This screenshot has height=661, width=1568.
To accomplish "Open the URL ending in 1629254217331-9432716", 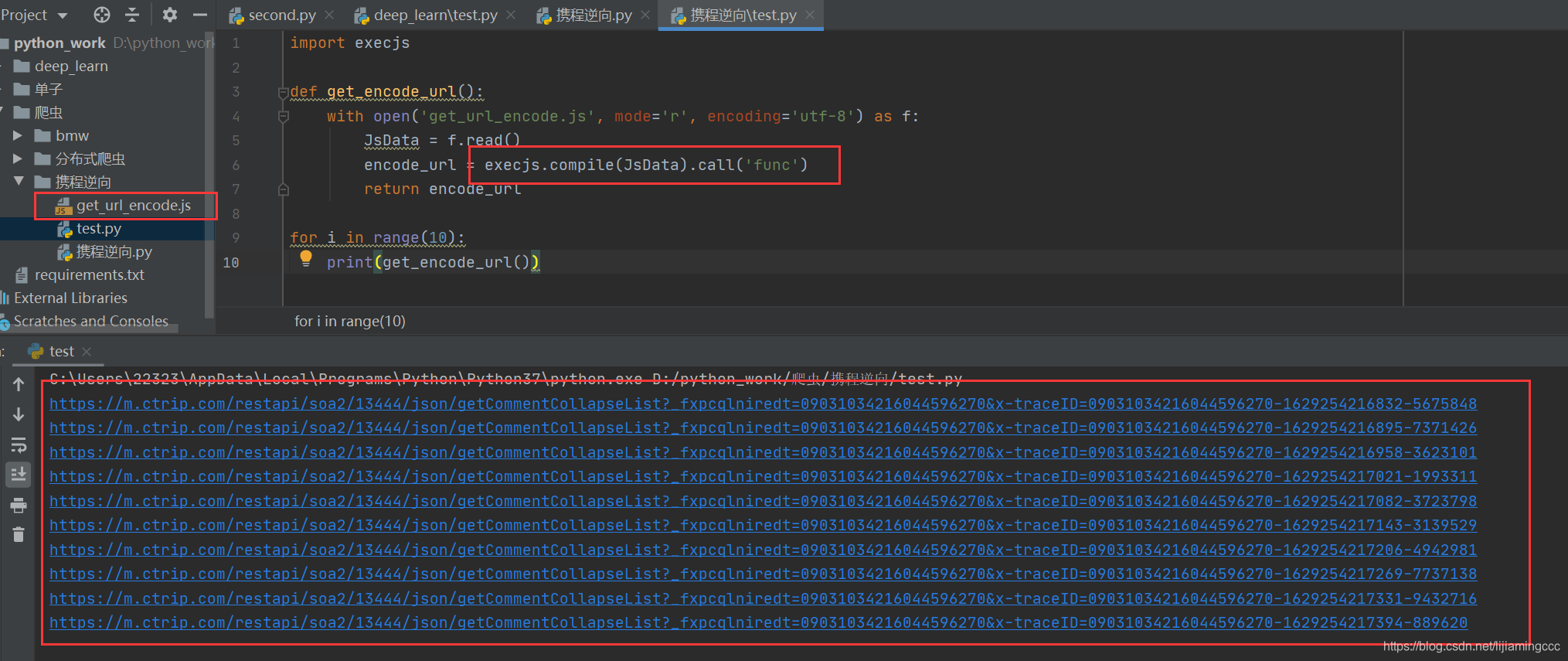I will pyautogui.click(x=763, y=598).
